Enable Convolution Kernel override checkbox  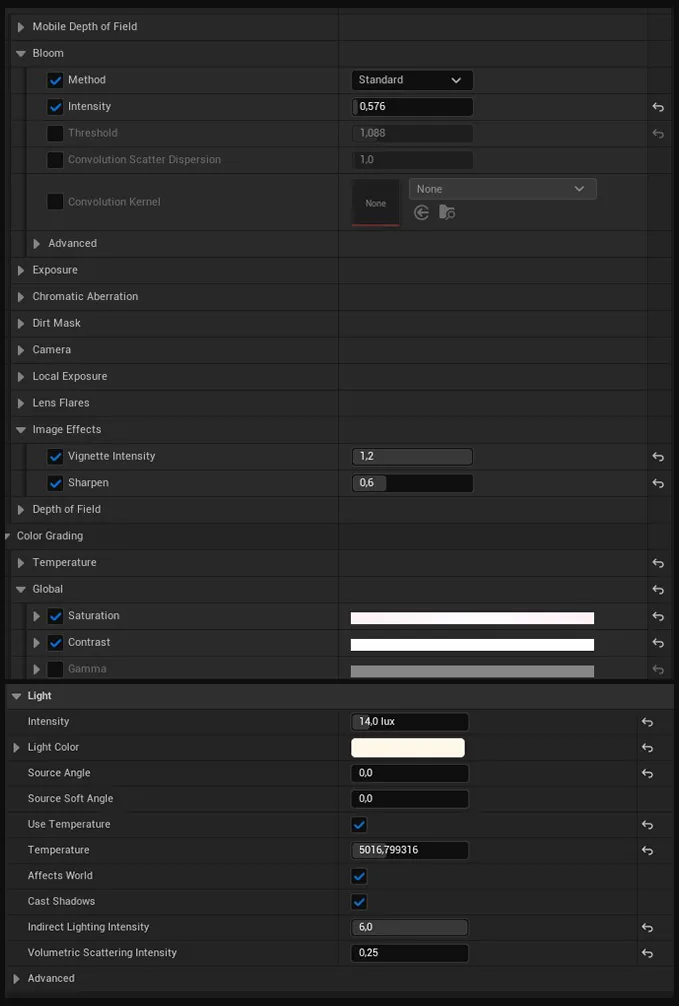[56, 202]
